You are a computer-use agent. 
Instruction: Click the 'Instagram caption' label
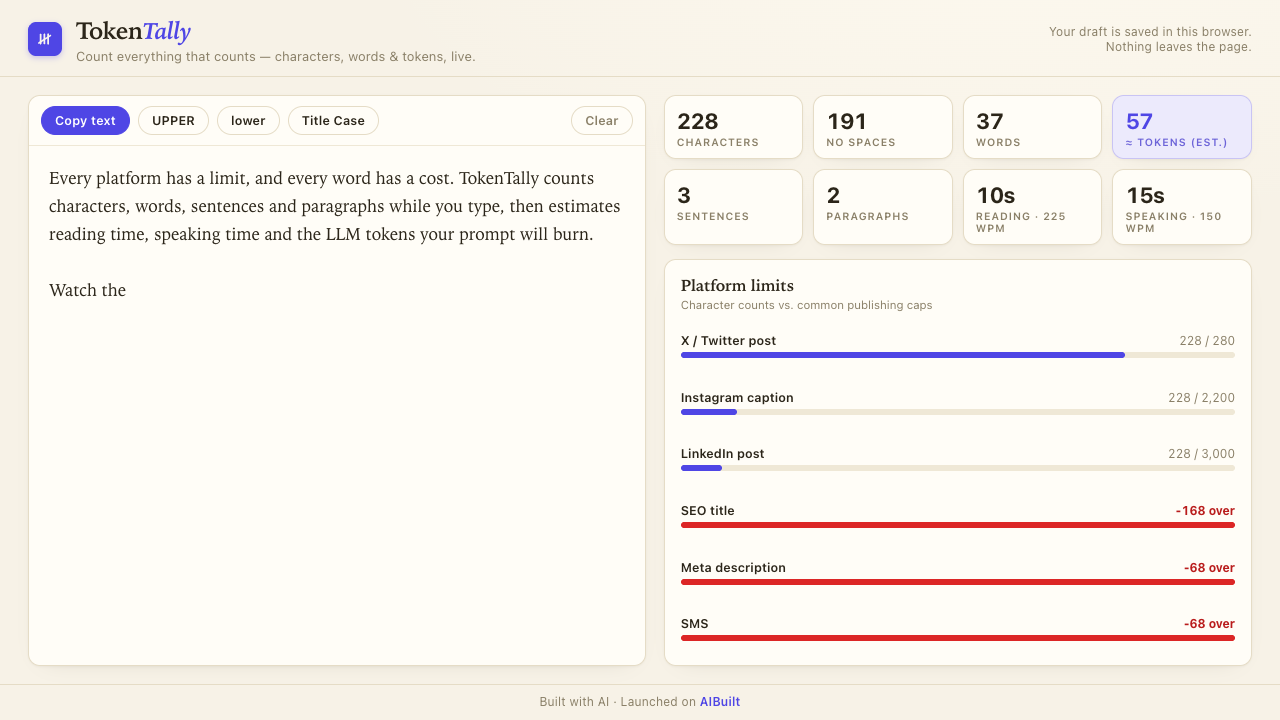click(737, 398)
